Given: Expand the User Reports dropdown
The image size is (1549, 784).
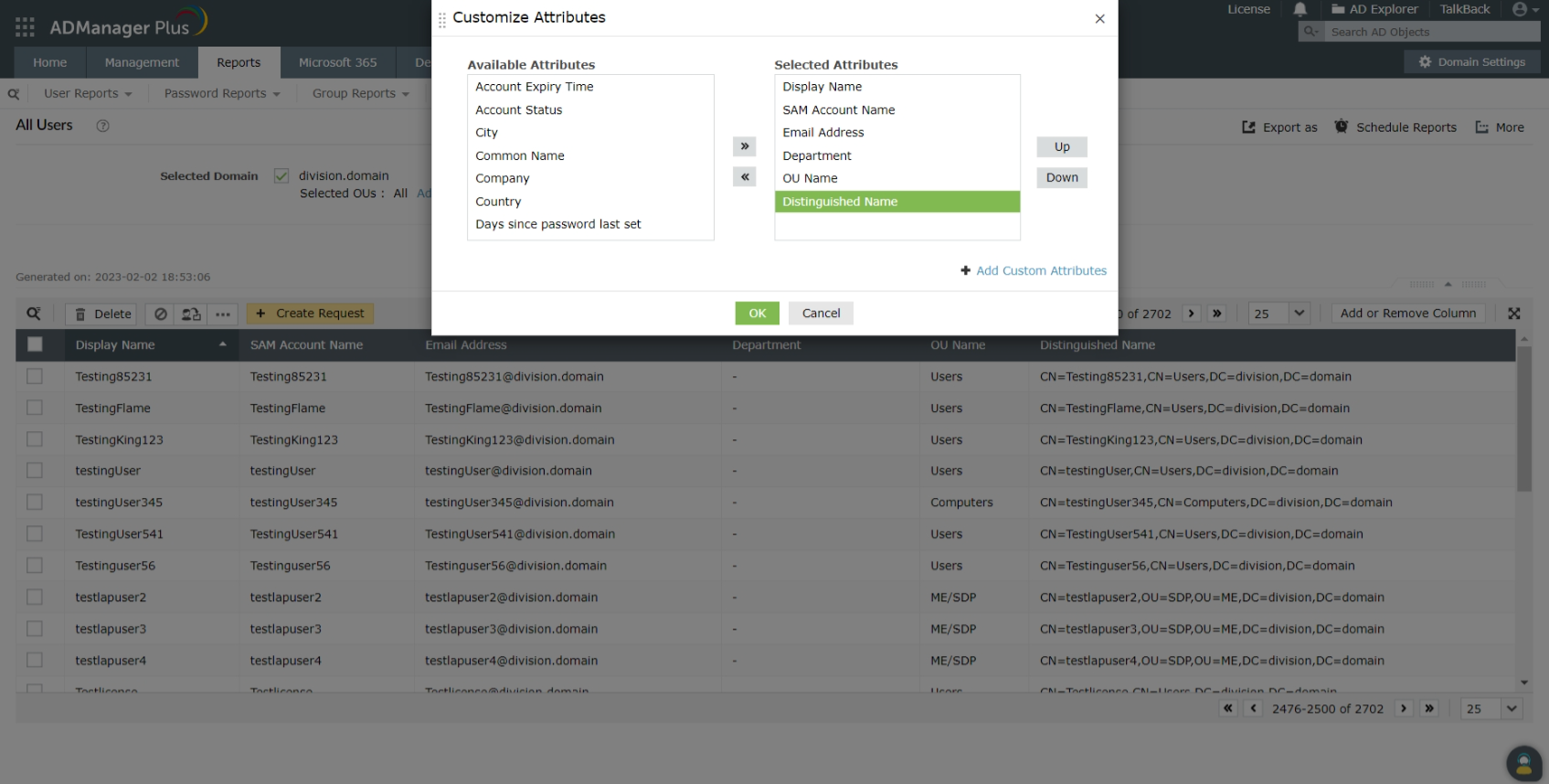Looking at the screenshot, I should pyautogui.click(x=88, y=94).
